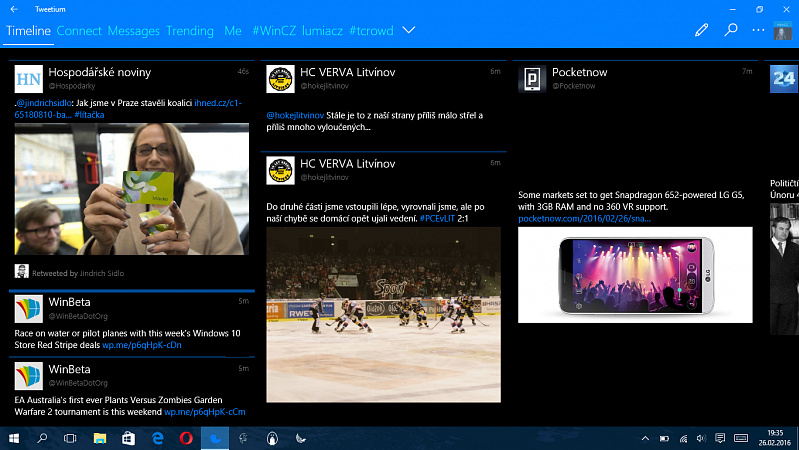Select the #tcrowd tab

(371, 31)
